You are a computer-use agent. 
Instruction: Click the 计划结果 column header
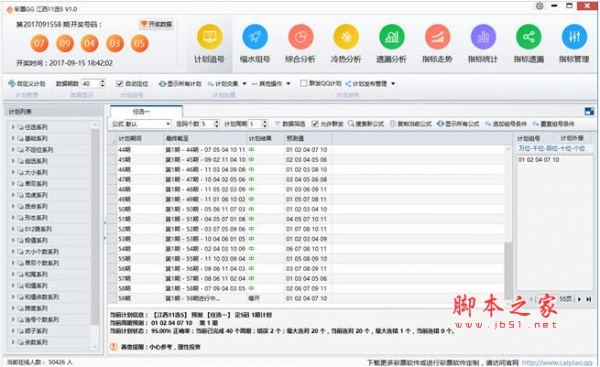coord(266,139)
